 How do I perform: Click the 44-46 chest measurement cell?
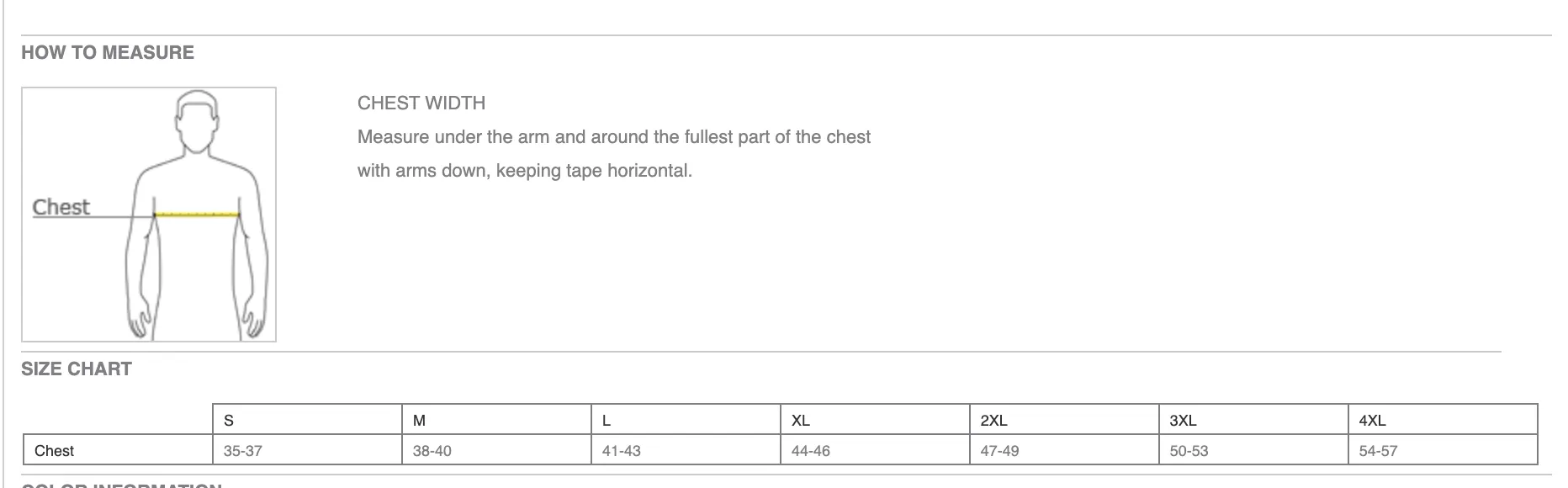coord(875,450)
